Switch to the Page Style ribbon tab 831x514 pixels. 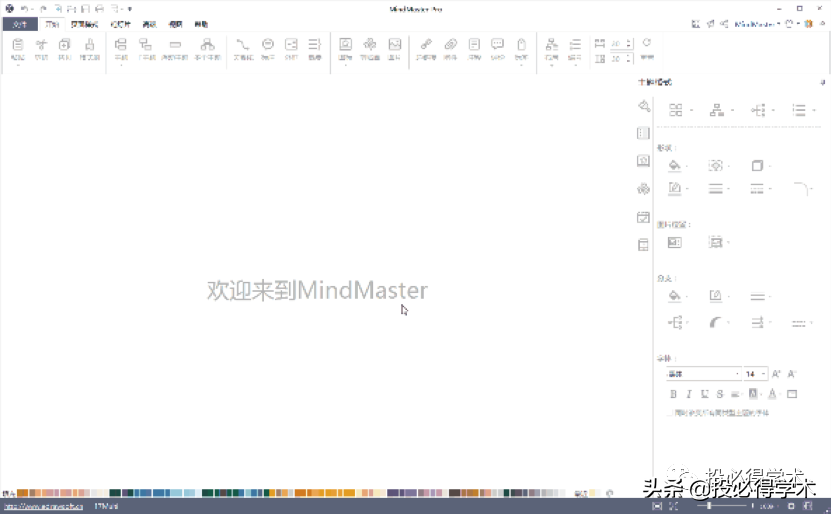(84, 23)
